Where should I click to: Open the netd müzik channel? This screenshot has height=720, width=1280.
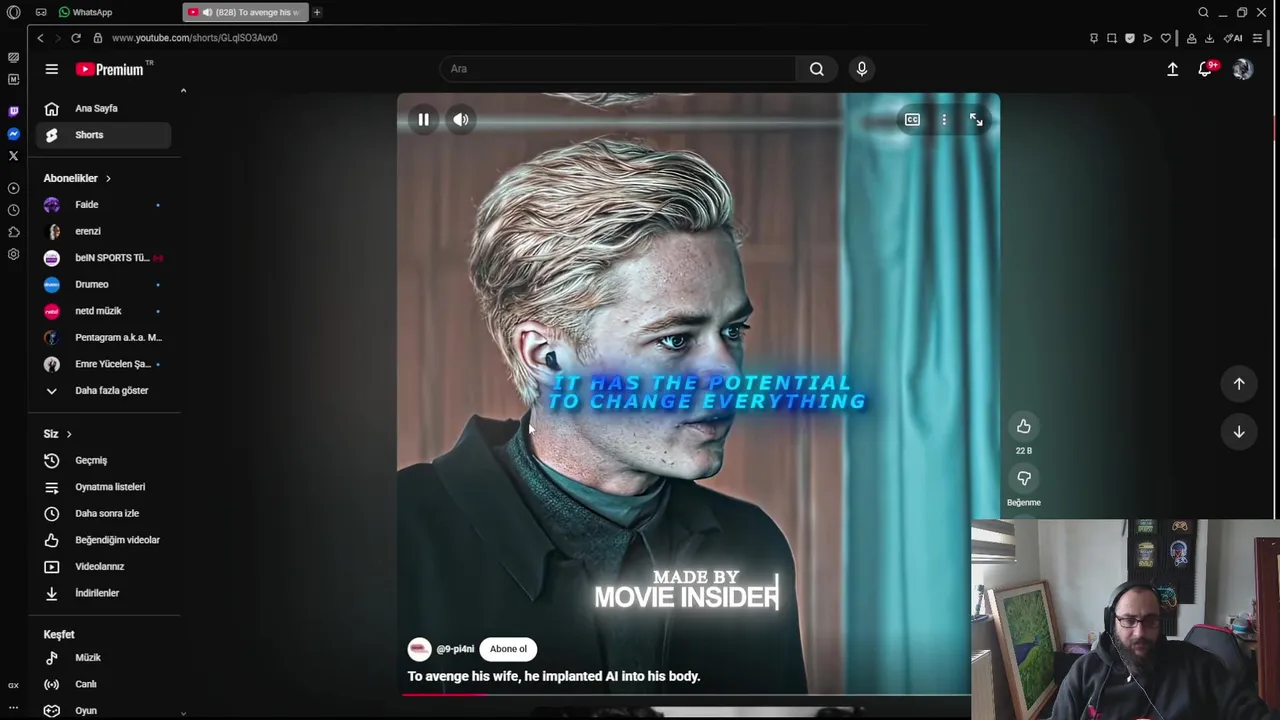point(104,311)
